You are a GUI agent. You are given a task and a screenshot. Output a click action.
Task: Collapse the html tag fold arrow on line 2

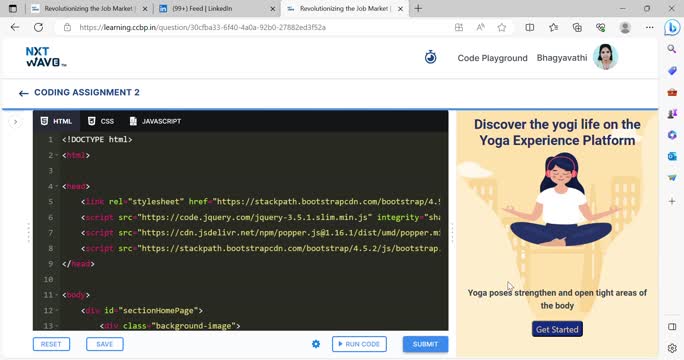click(57, 155)
